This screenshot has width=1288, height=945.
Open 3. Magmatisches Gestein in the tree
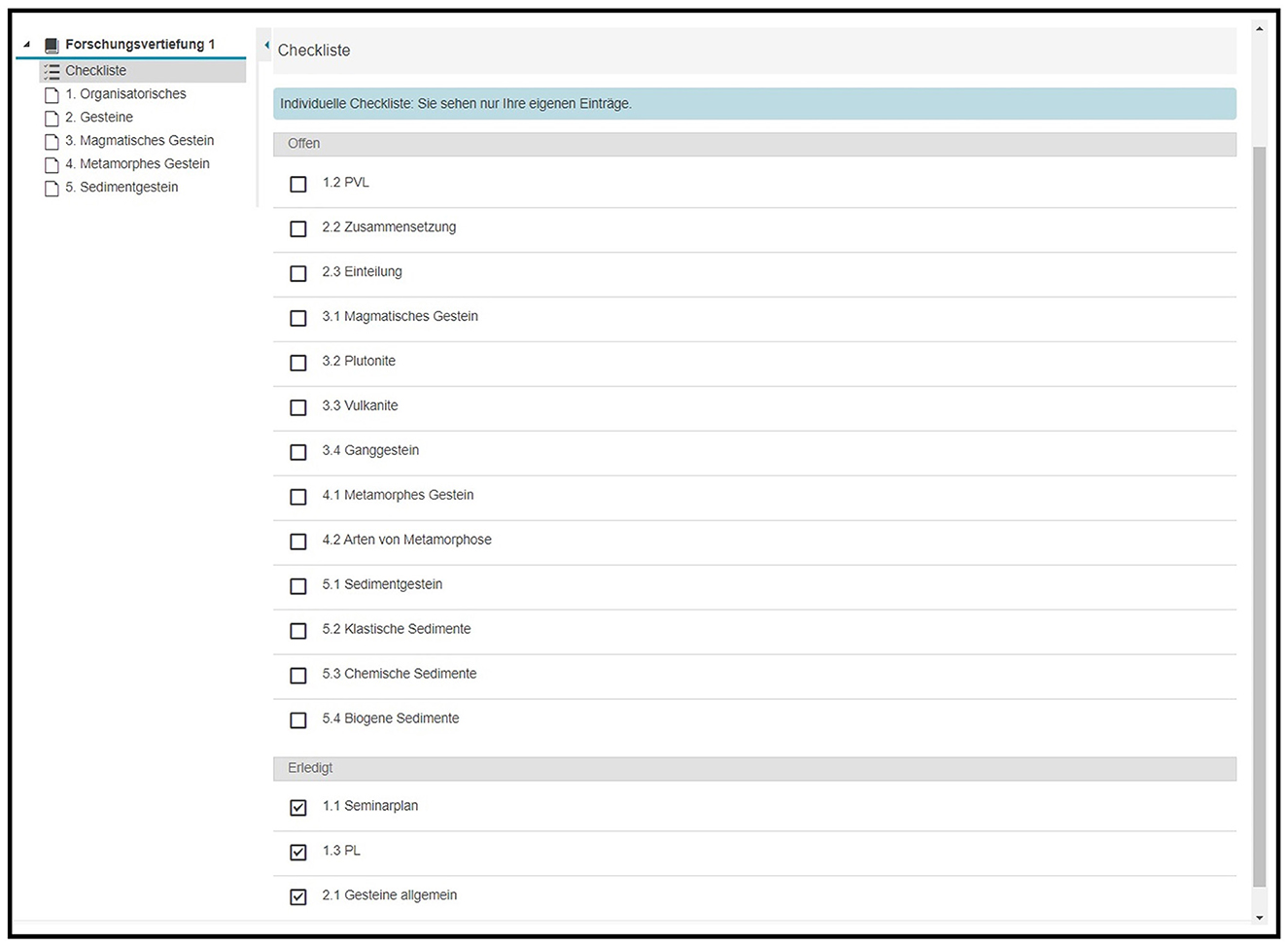coord(139,141)
